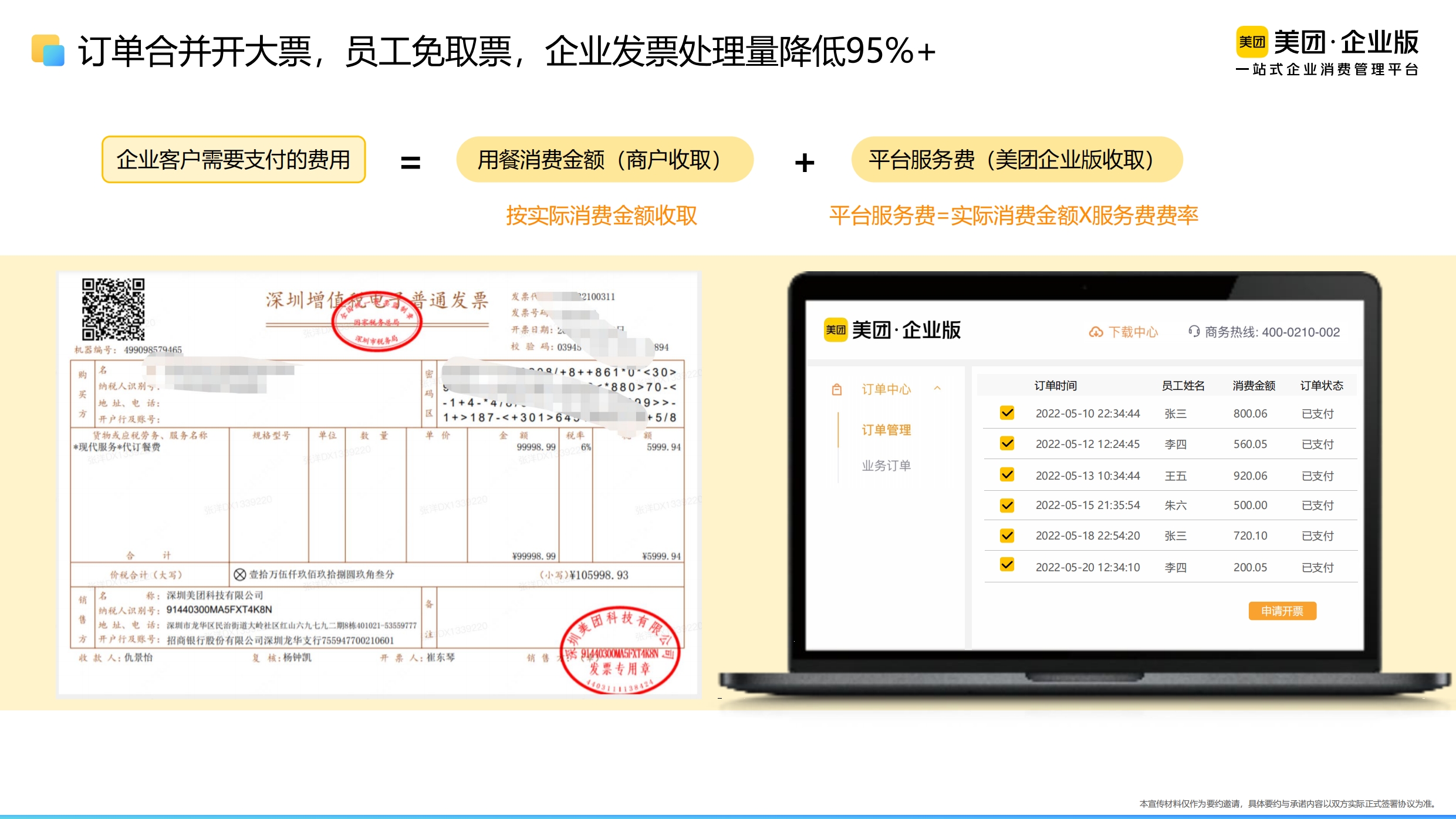Click the amount 920.06

(x=1250, y=476)
